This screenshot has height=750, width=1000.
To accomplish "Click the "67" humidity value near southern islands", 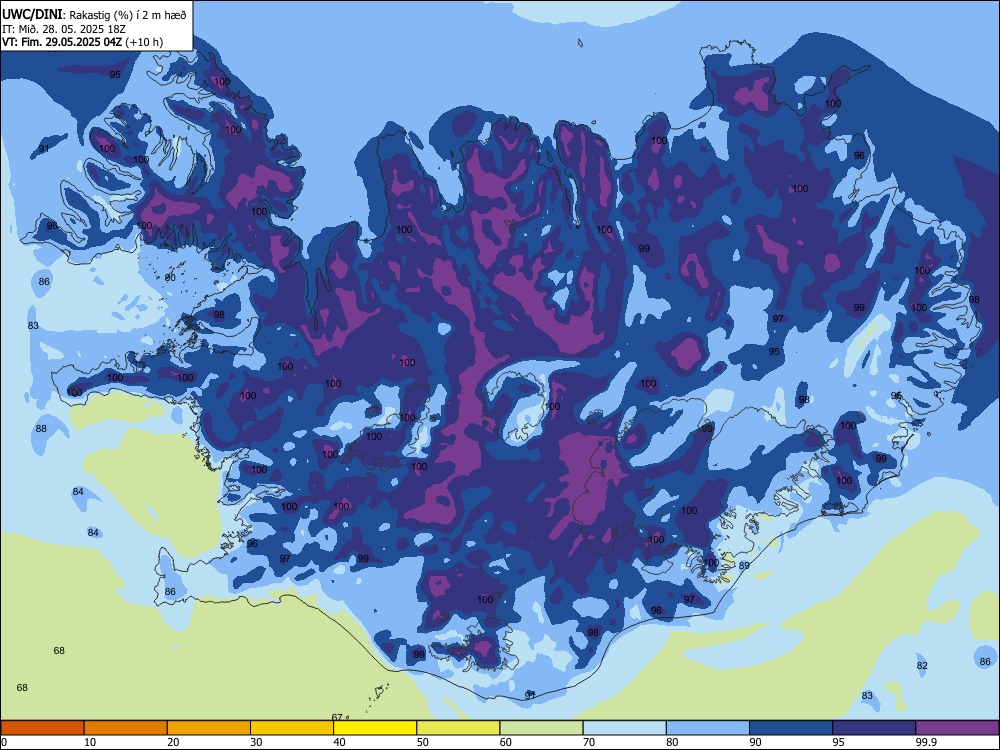I will (337, 717).
